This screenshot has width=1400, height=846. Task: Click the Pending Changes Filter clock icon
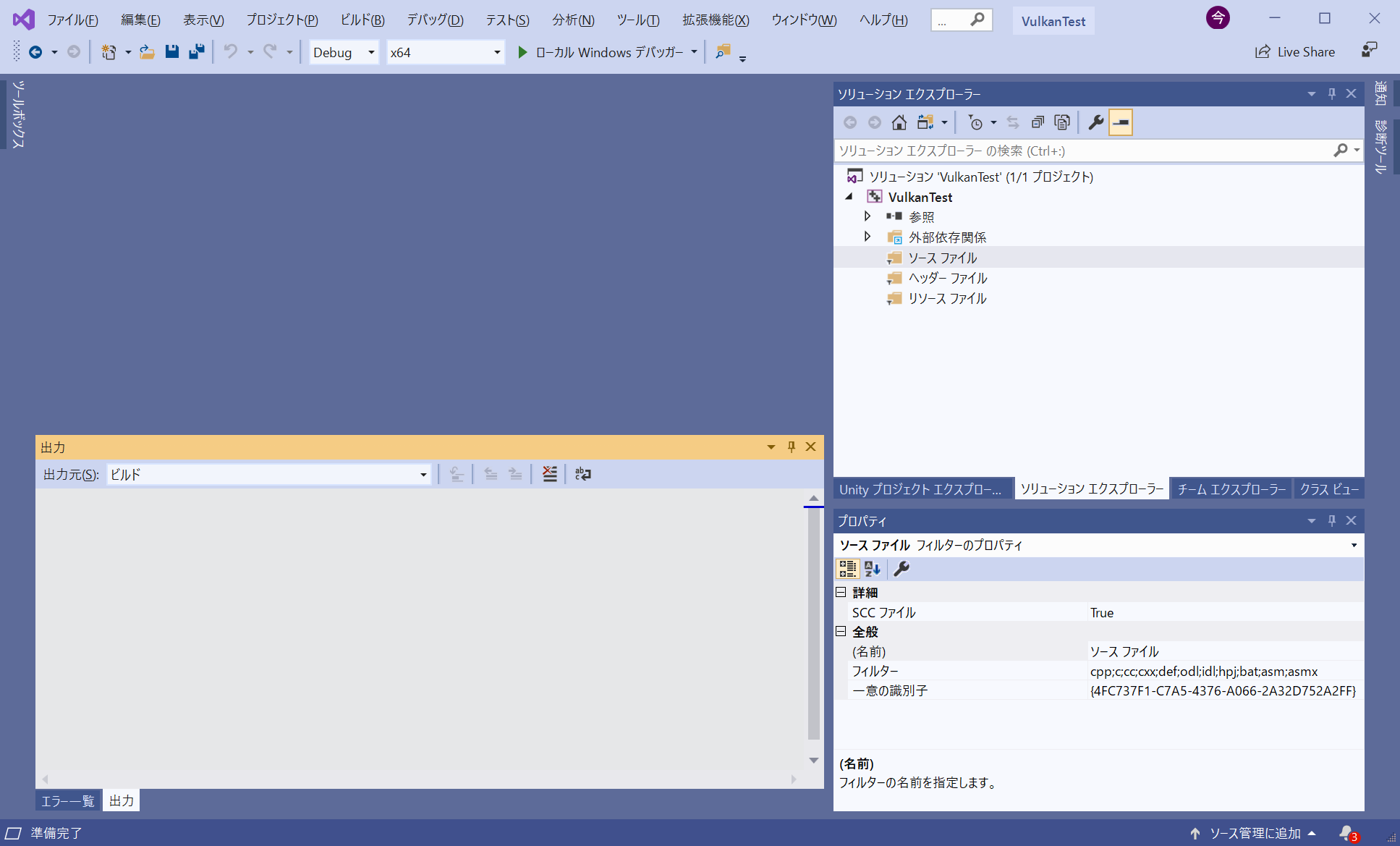click(x=975, y=122)
